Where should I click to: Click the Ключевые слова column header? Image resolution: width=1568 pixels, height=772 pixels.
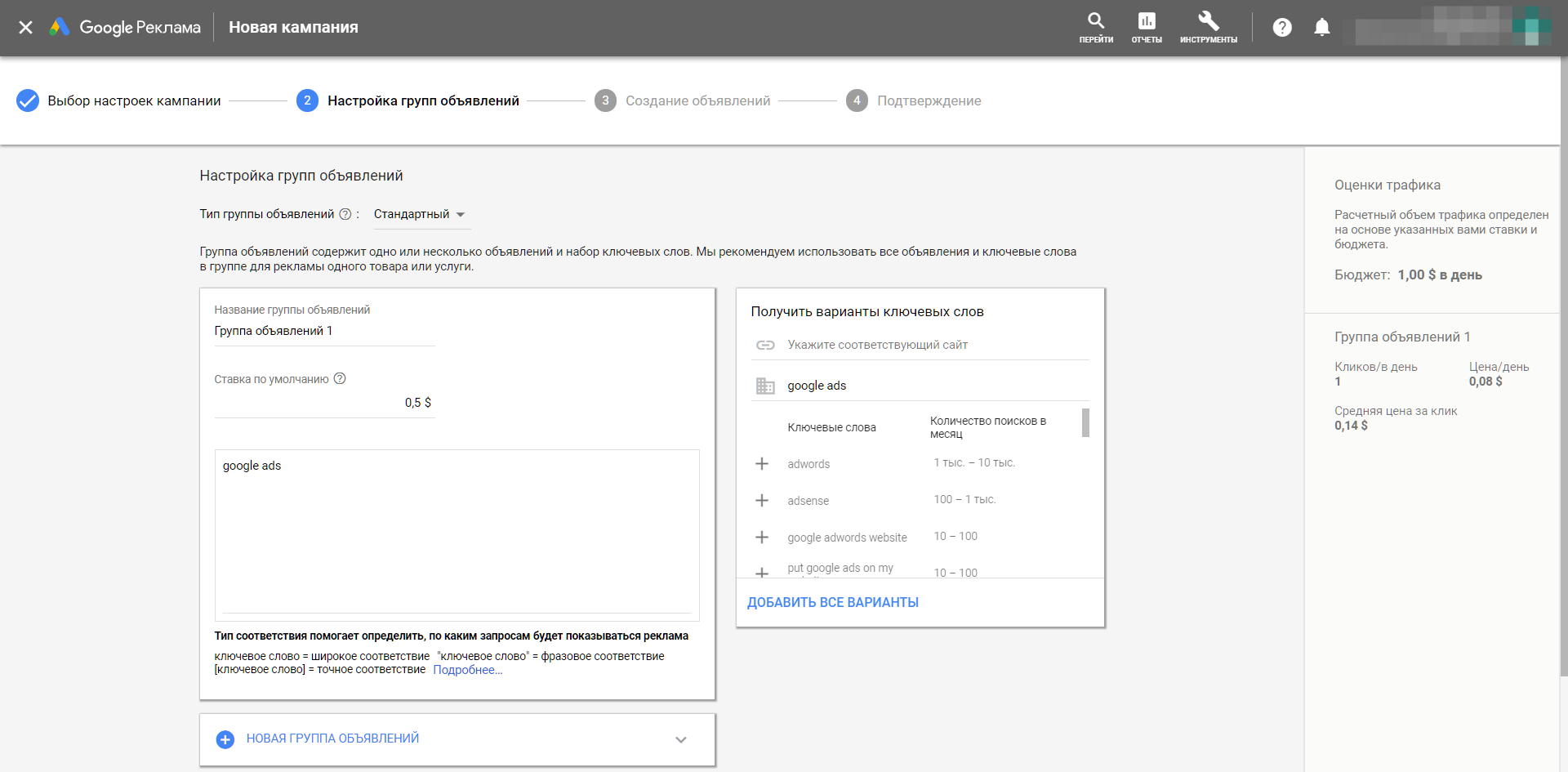831,427
